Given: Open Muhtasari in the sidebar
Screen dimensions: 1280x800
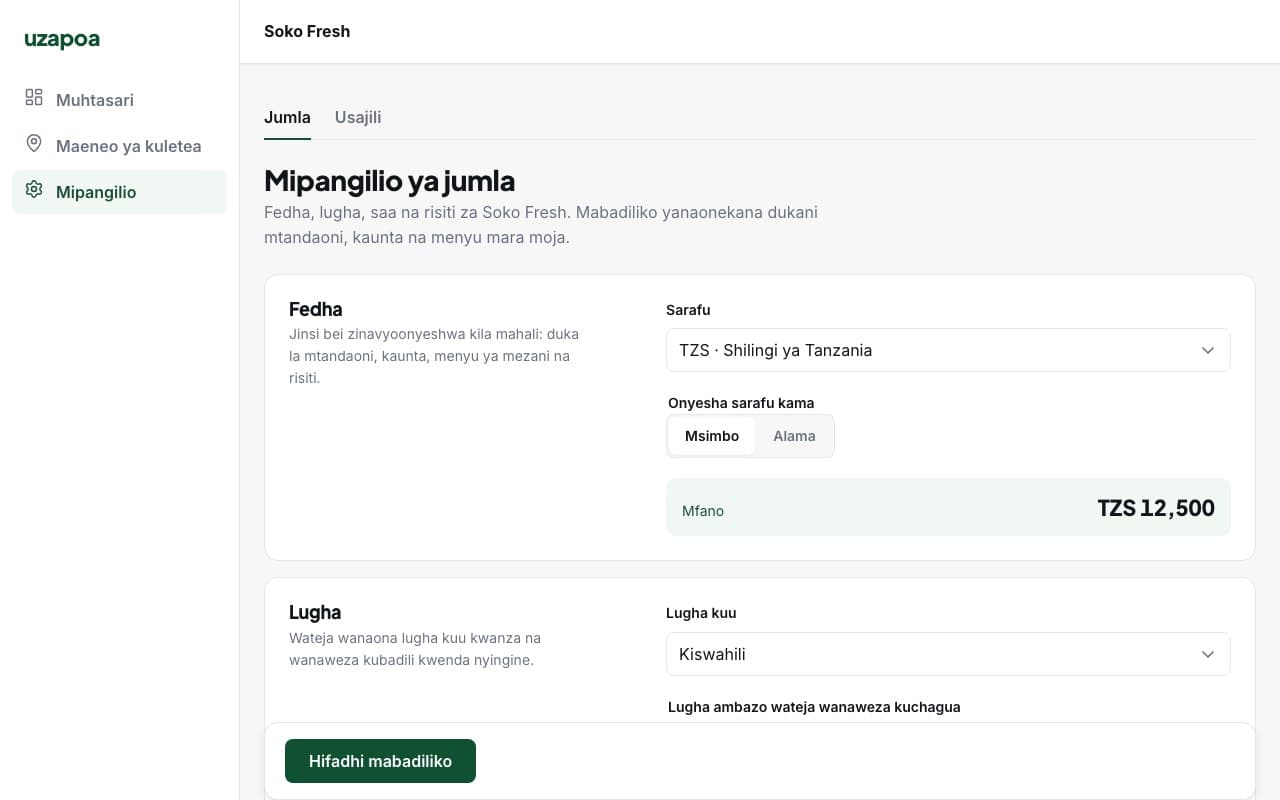Looking at the screenshot, I should [x=120, y=100].
